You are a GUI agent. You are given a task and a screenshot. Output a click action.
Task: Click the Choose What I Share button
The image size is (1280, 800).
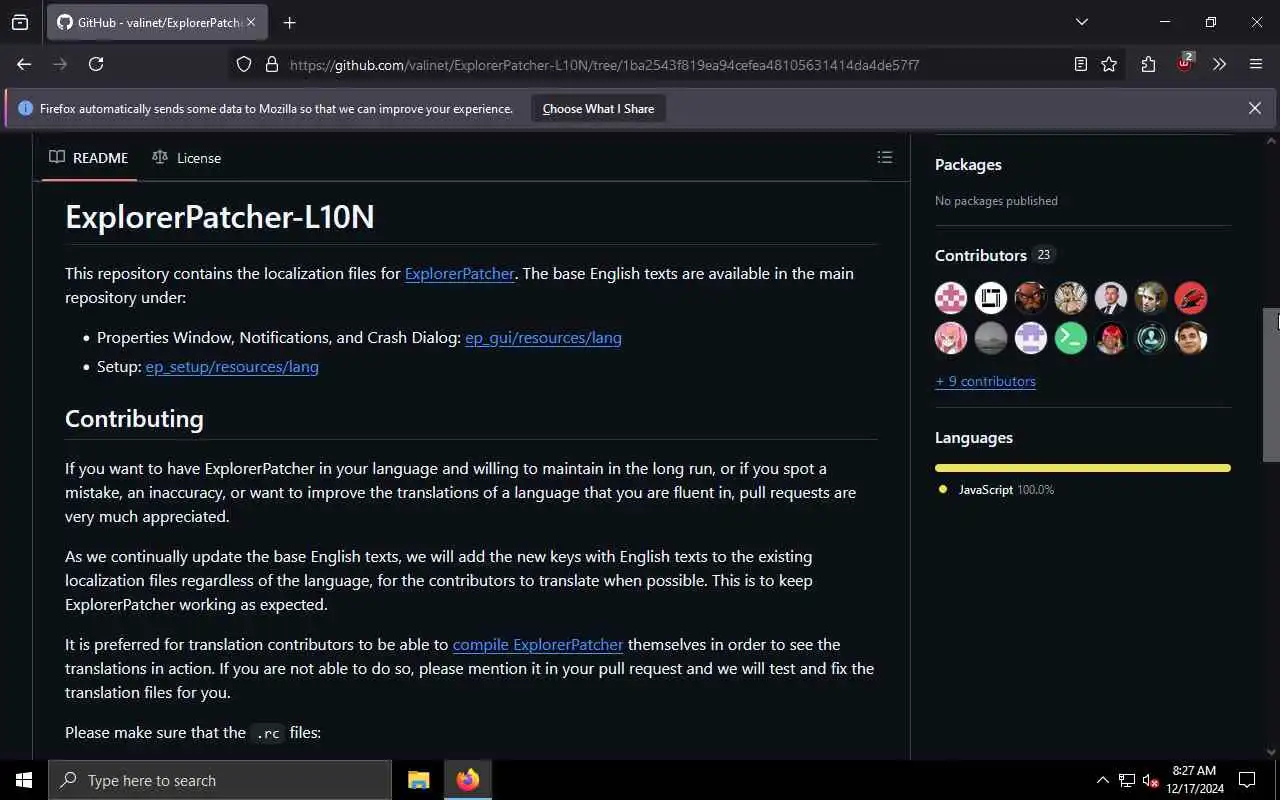pyautogui.click(x=598, y=108)
